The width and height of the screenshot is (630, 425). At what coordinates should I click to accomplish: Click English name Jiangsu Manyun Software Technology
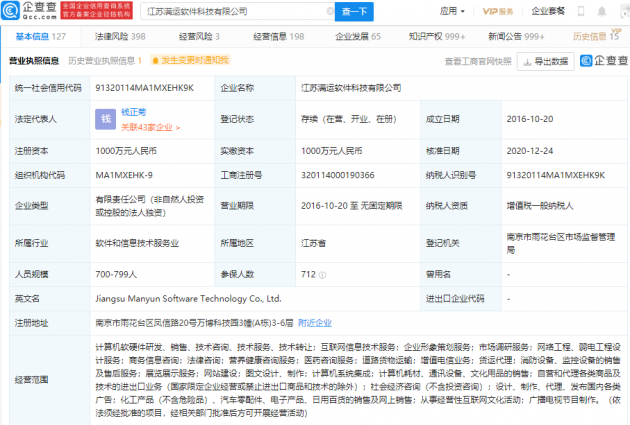(188, 298)
